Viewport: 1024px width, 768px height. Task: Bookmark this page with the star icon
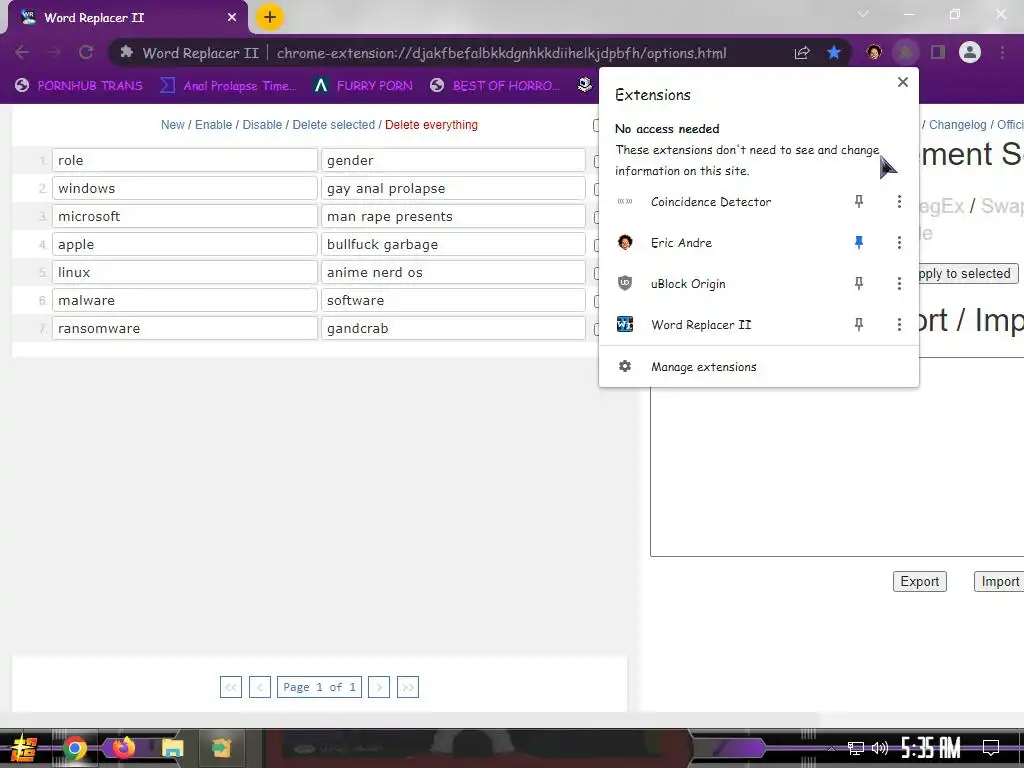click(834, 52)
